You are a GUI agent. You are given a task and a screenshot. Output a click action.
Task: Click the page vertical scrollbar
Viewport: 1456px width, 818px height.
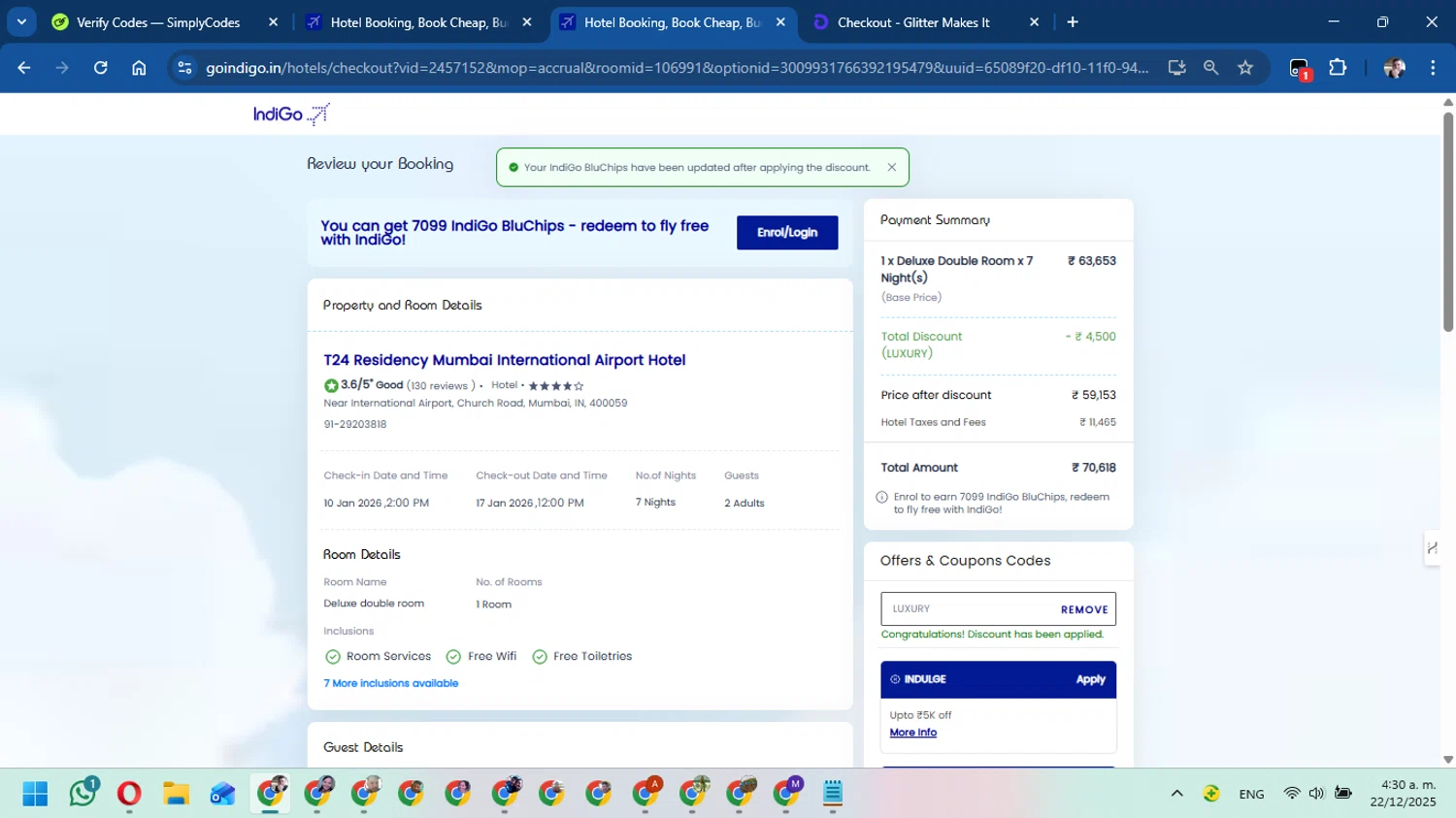coord(1448,222)
